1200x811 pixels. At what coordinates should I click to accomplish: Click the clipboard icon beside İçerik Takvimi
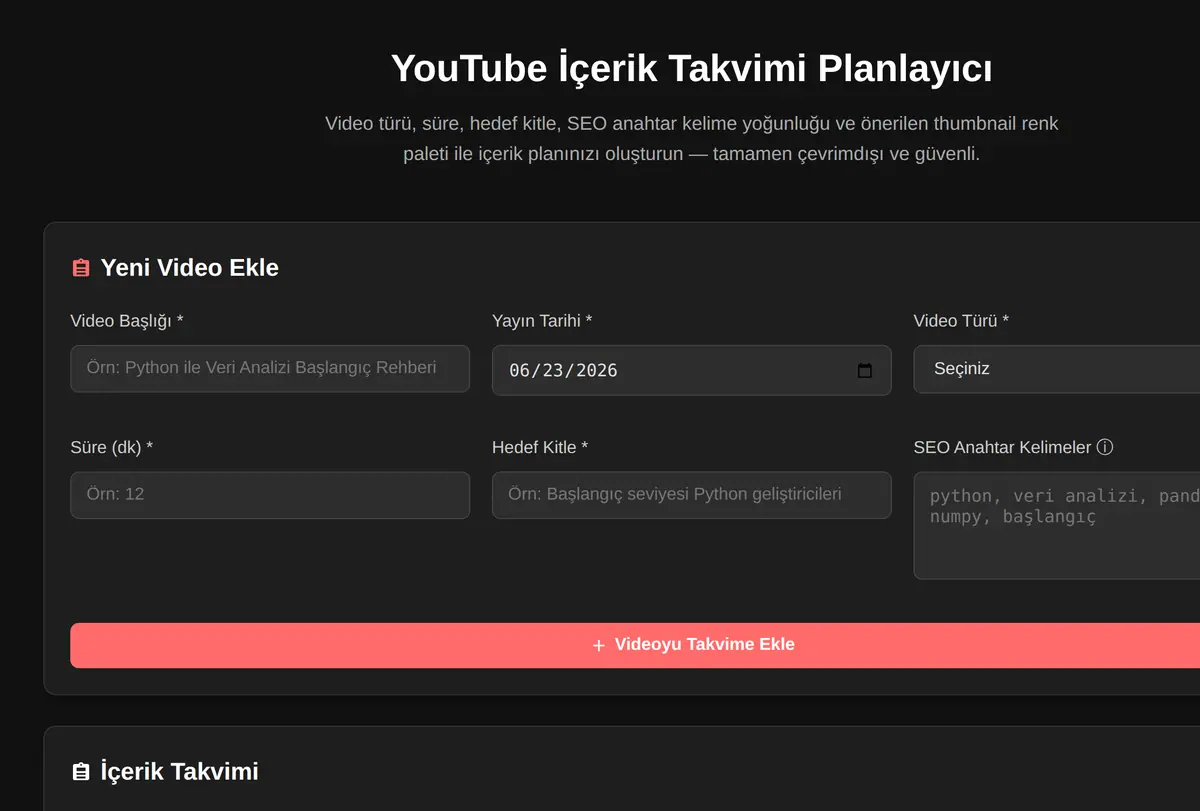coord(81,772)
